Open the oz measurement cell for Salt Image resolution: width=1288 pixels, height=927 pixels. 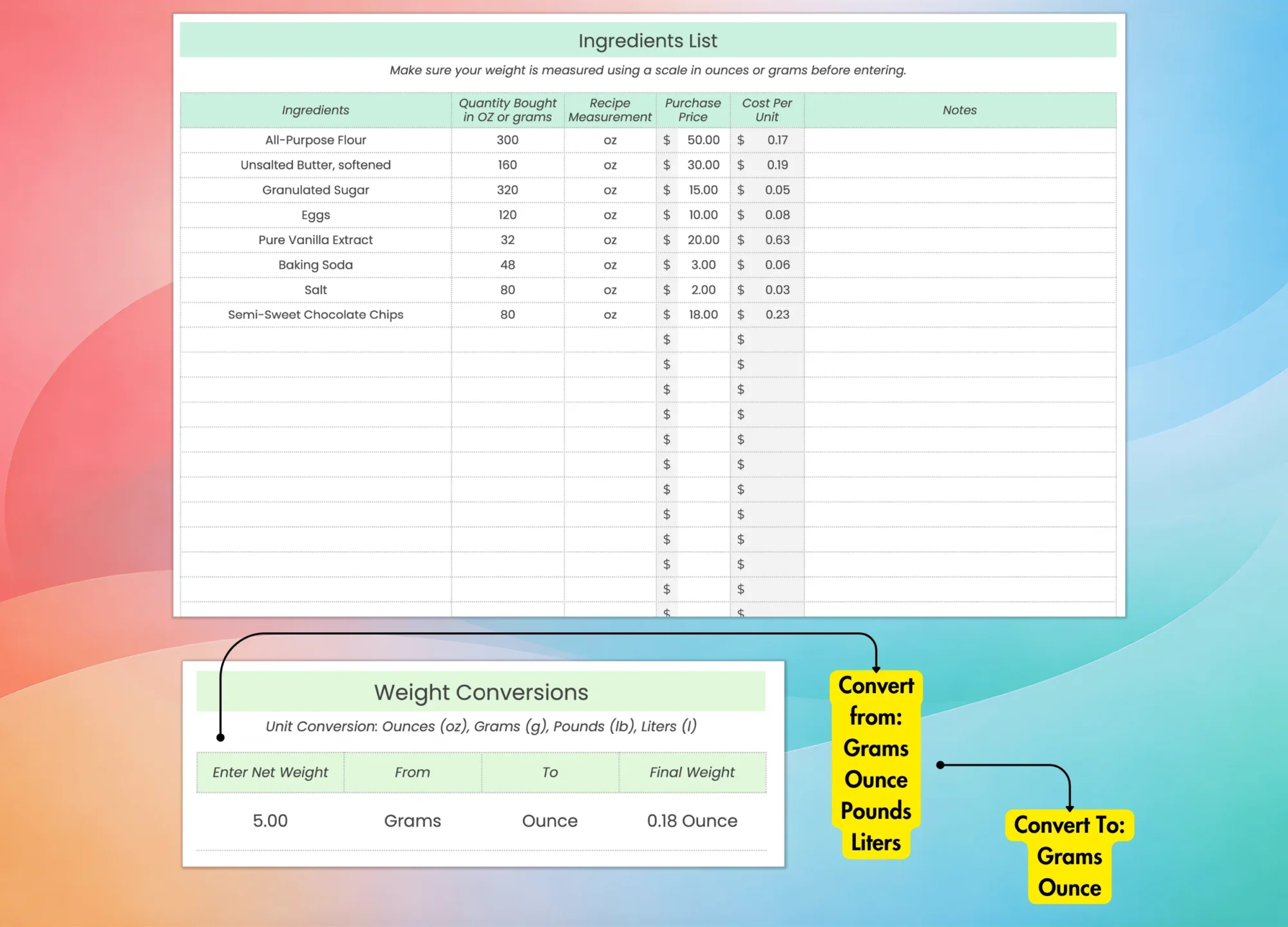click(610, 290)
